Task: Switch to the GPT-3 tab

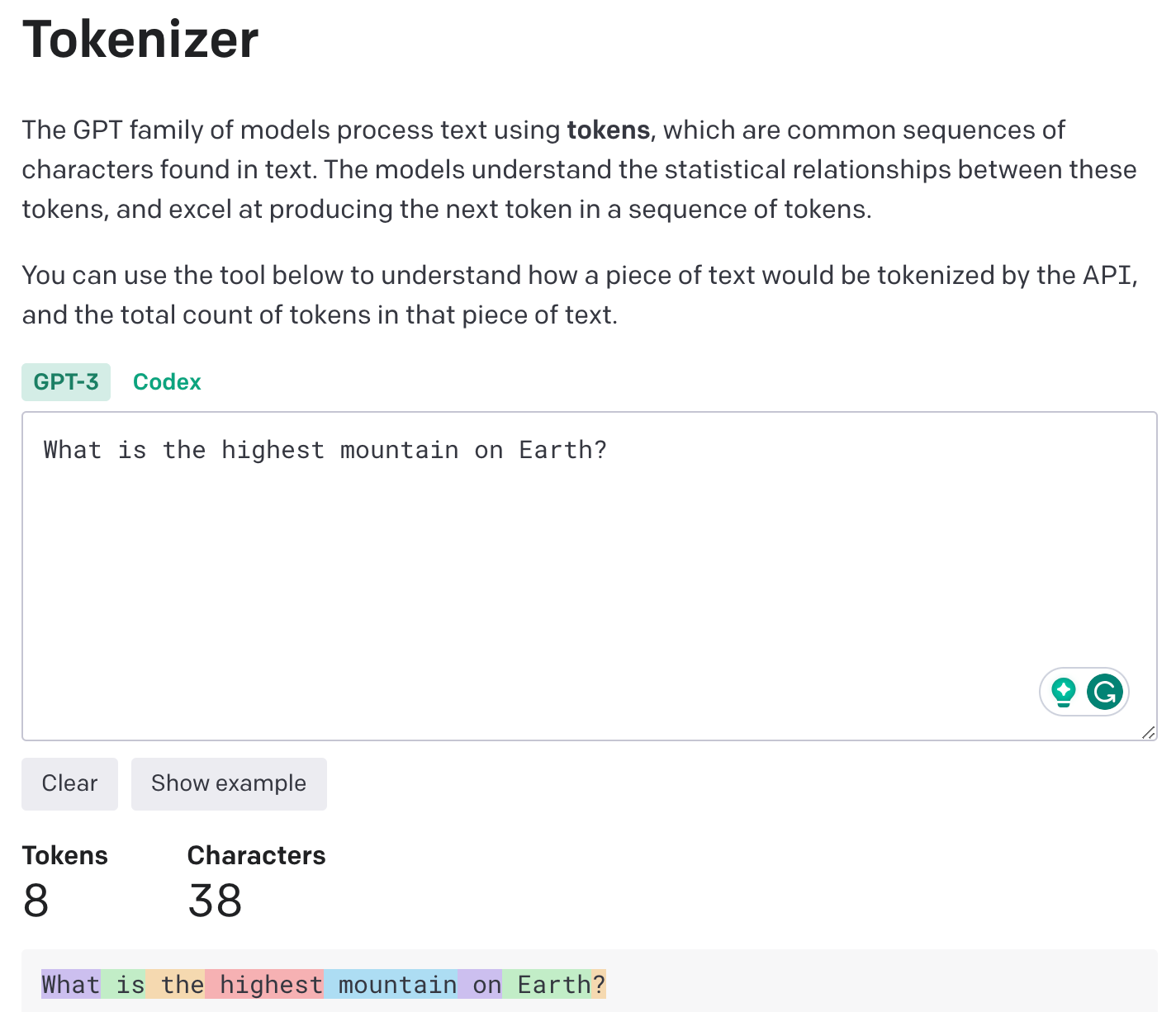Action: click(66, 382)
